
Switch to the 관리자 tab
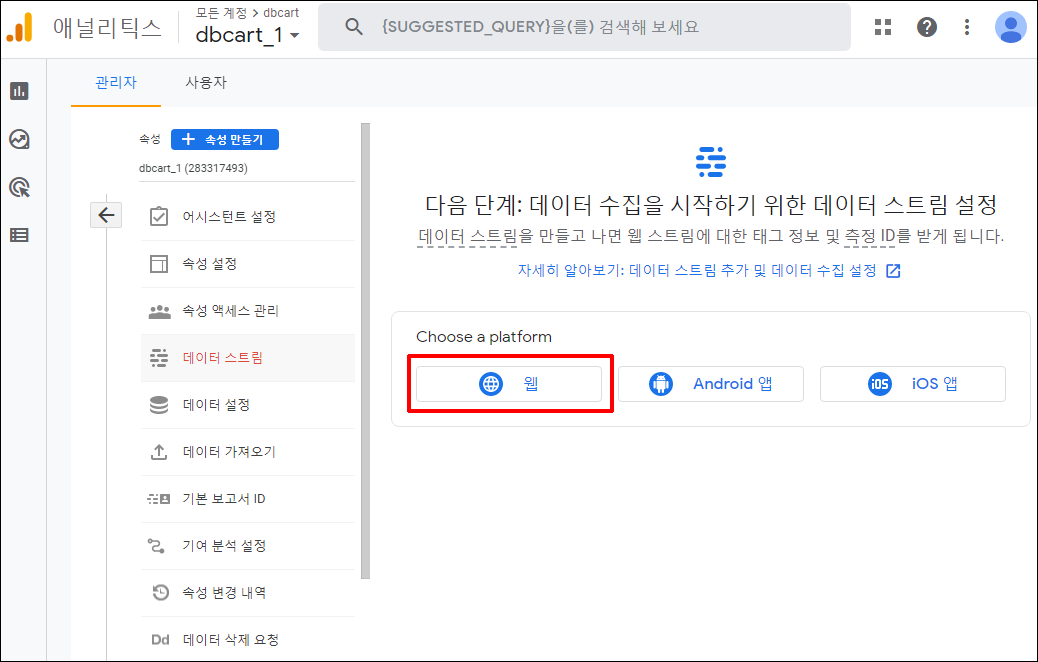tap(116, 82)
